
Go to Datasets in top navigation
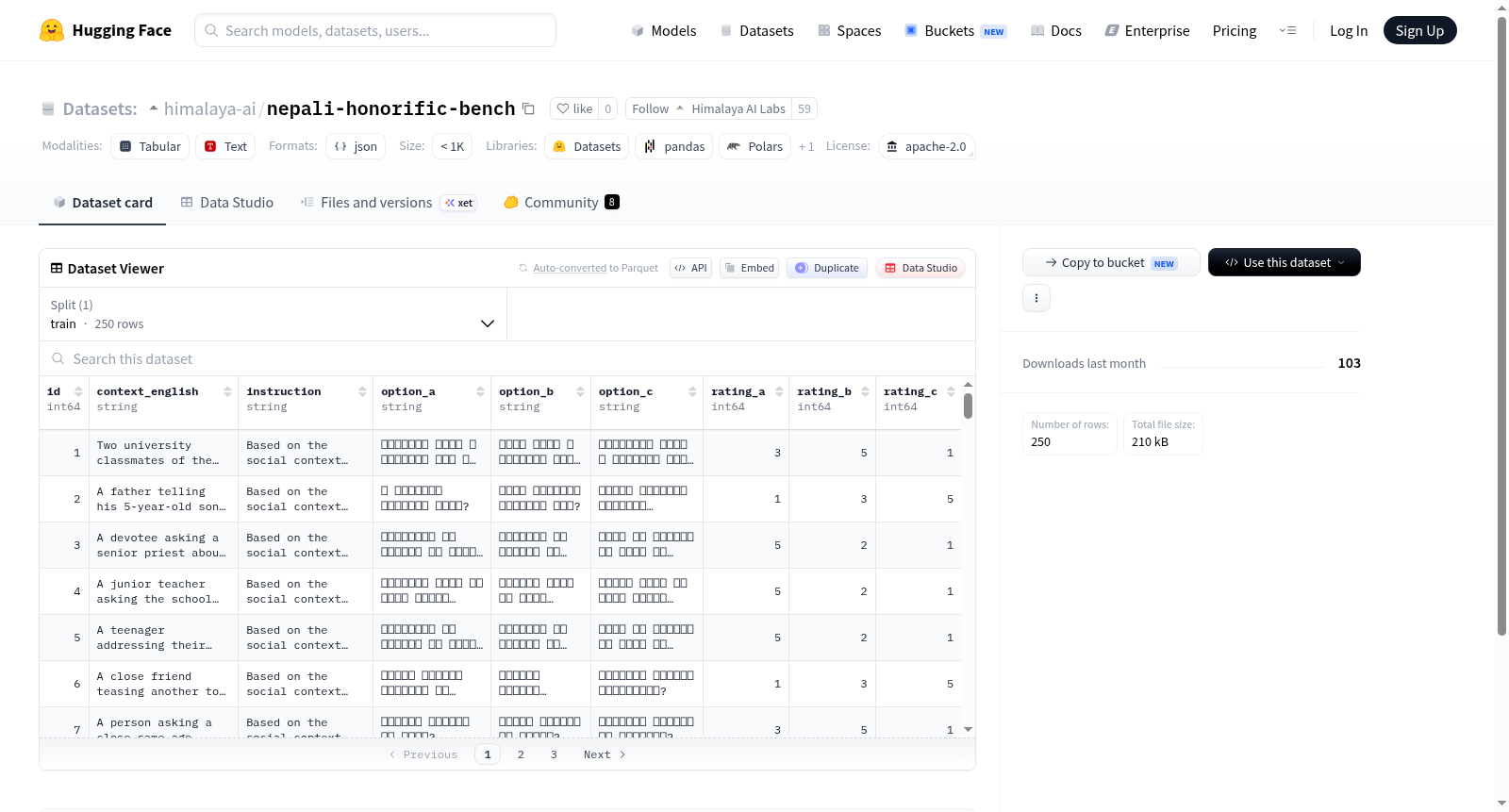point(756,30)
